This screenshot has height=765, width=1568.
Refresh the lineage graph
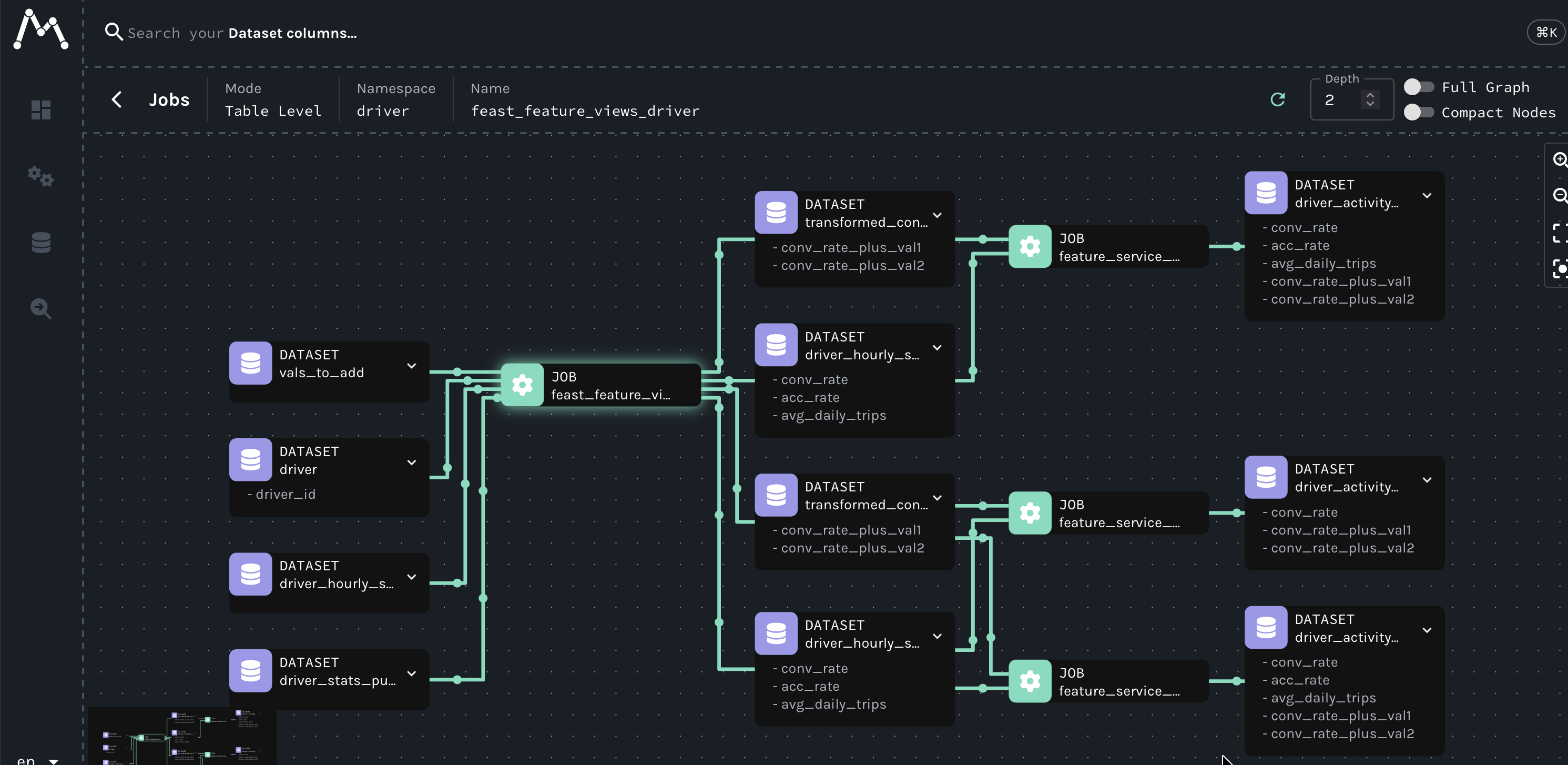coord(1278,99)
